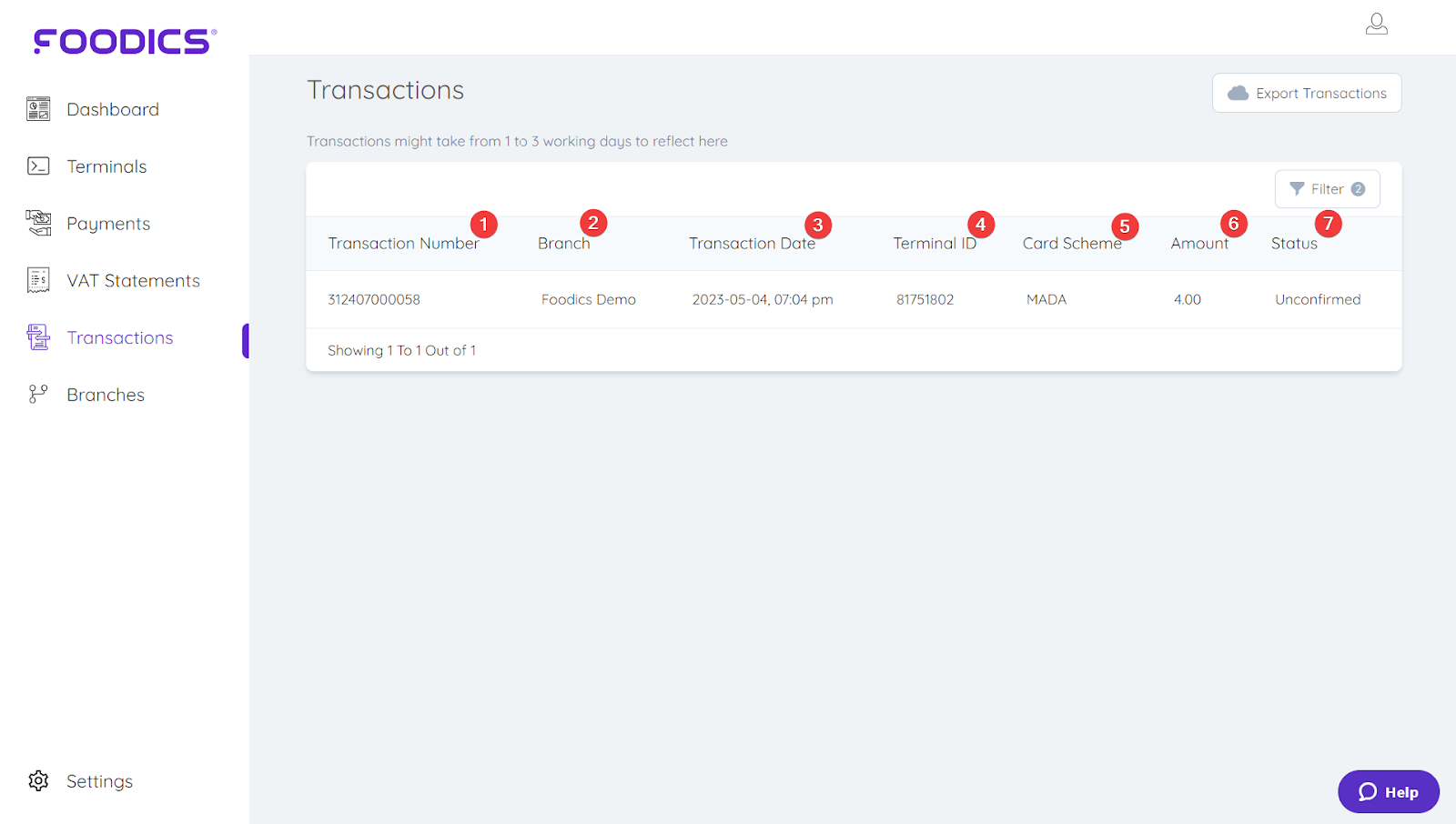
Task: Open Settings using the gear icon
Action: tap(37, 780)
